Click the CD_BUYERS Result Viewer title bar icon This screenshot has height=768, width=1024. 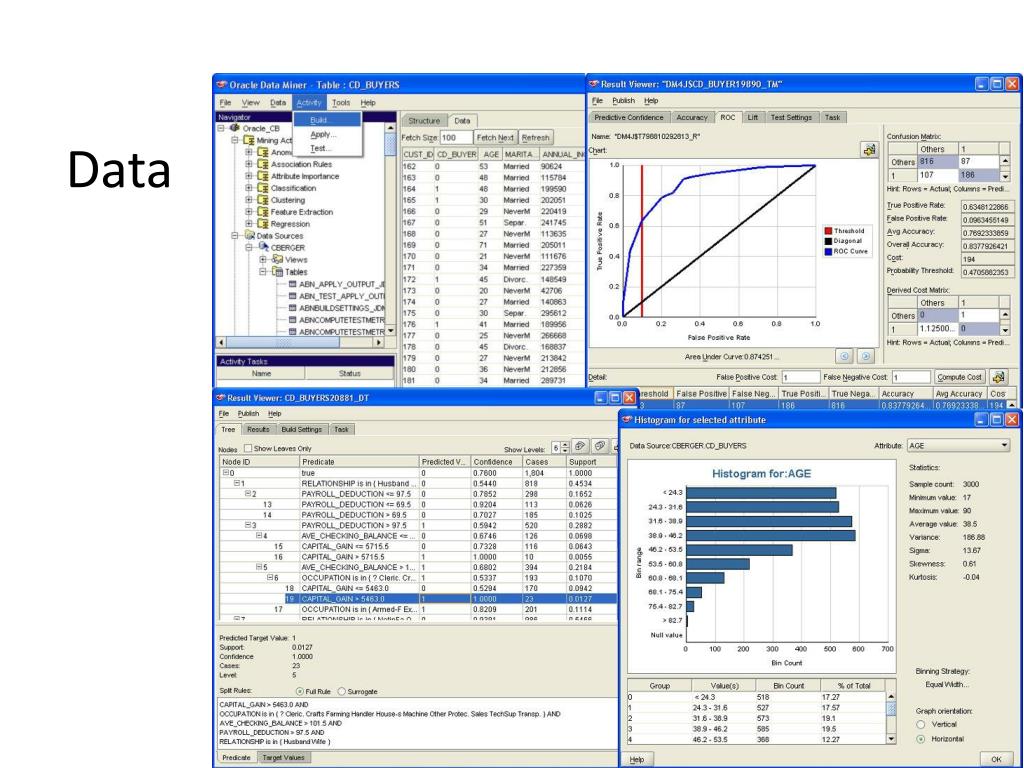click(221, 397)
